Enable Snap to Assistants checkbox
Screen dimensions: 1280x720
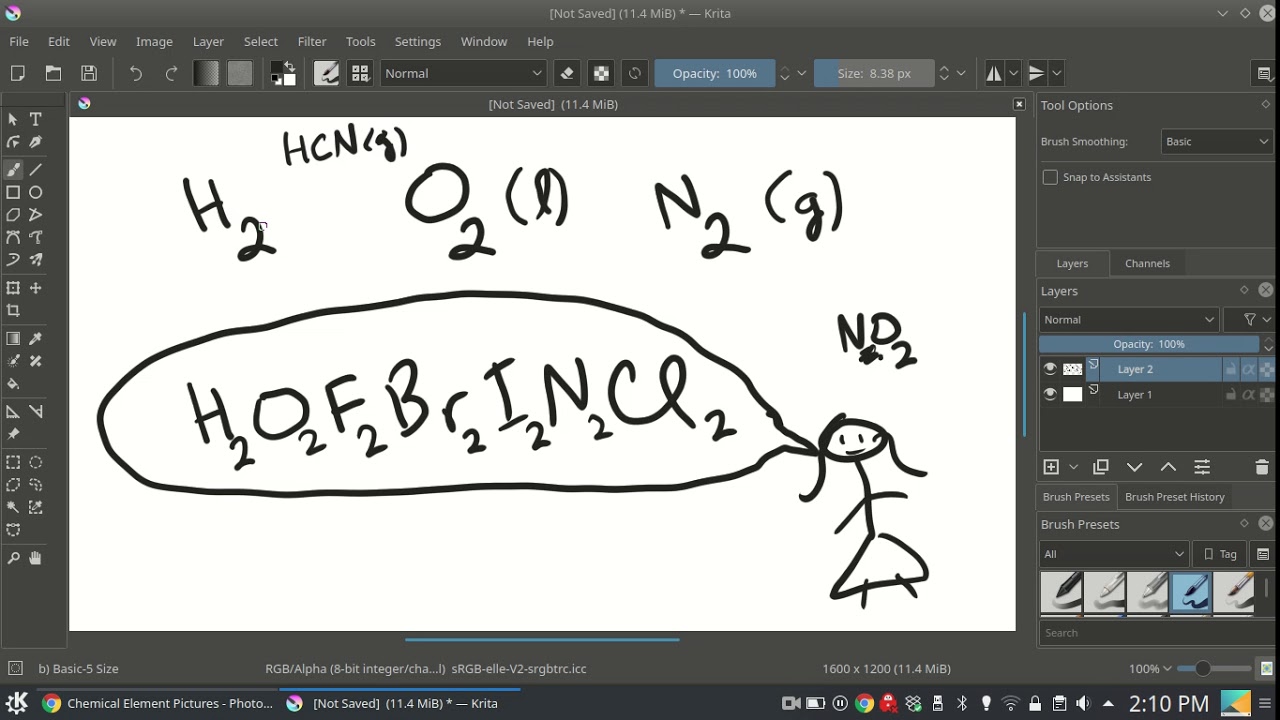pyautogui.click(x=1050, y=177)
